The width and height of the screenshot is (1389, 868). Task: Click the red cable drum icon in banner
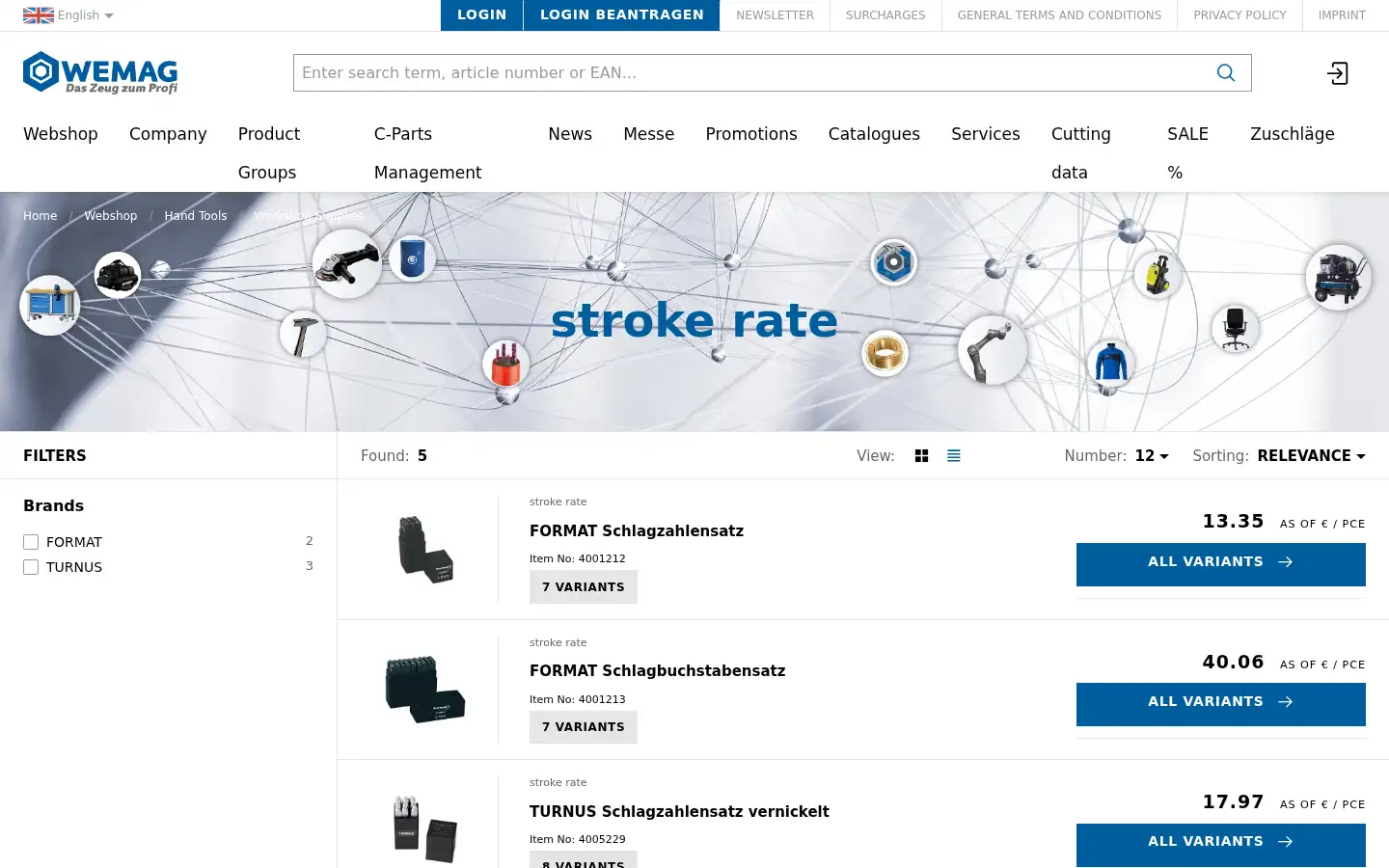505,364
